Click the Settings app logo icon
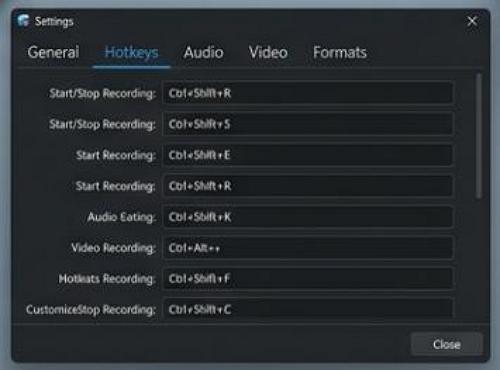Image resolution: width=500 pixels, height=370 pixels. [x=23, y=21]
